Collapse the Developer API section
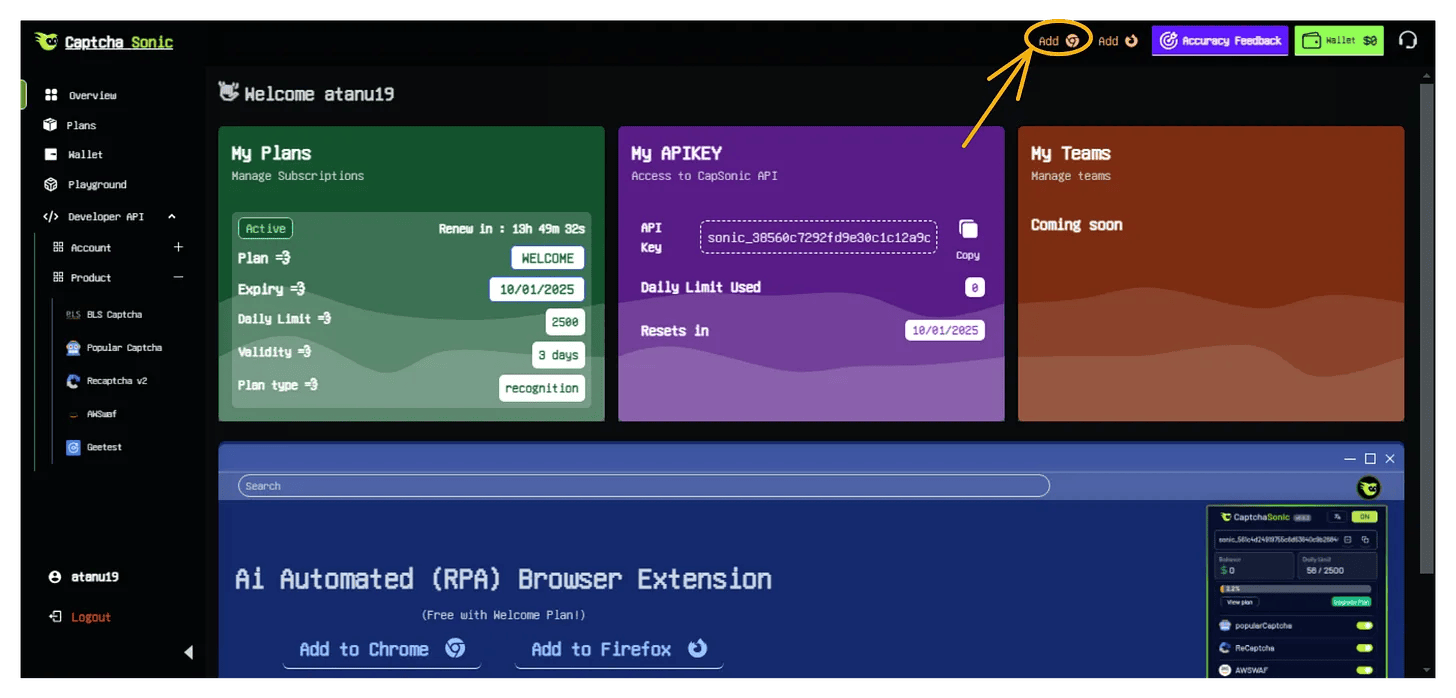This screenshot has width=1456, height=698. (x=172, y=217)
